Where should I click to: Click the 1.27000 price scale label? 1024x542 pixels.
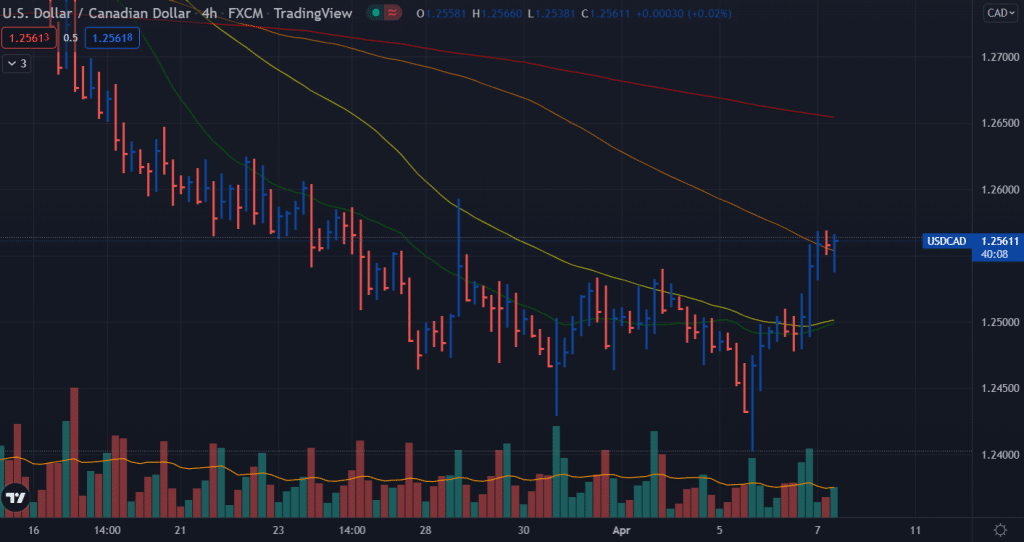click(x=1000, y=57)
